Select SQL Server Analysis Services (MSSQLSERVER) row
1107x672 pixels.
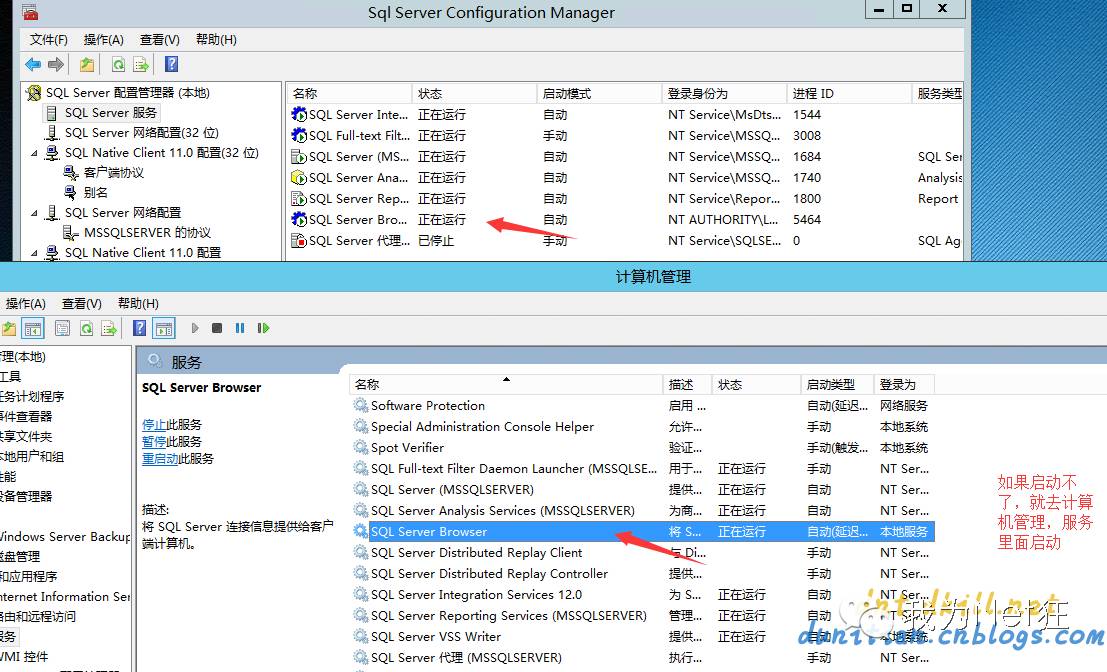coord(642,511)
